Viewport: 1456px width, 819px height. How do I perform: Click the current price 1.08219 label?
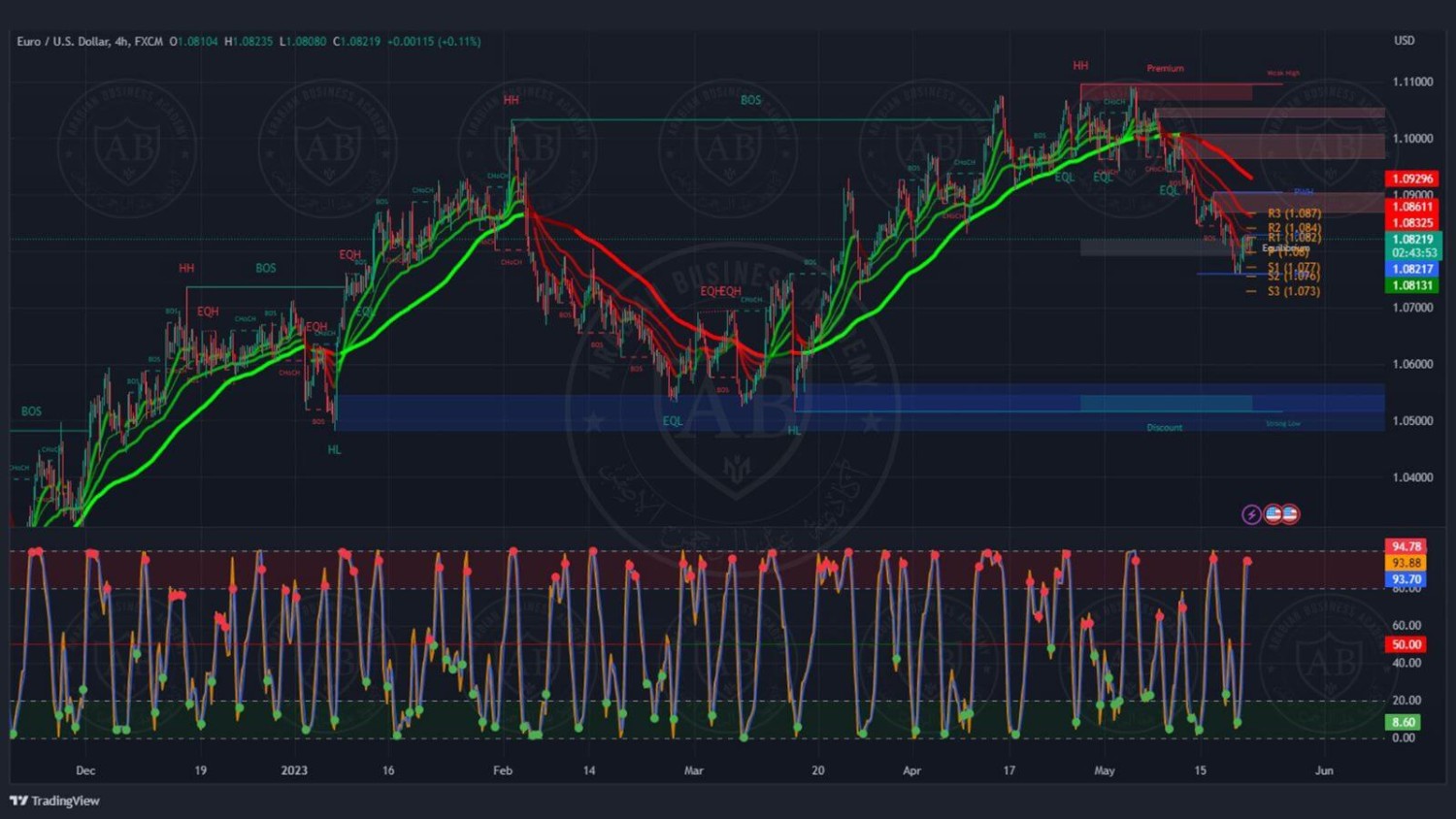(1412, 239)
